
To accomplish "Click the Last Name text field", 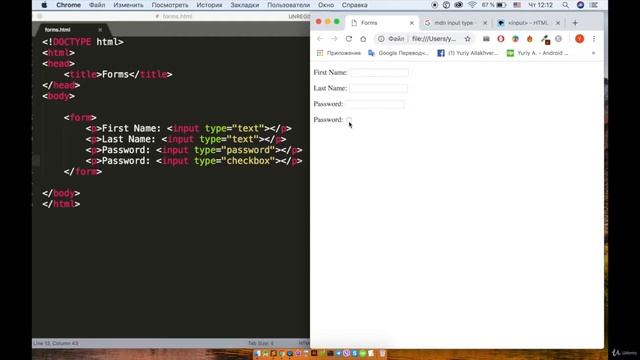I will point(378,88).
